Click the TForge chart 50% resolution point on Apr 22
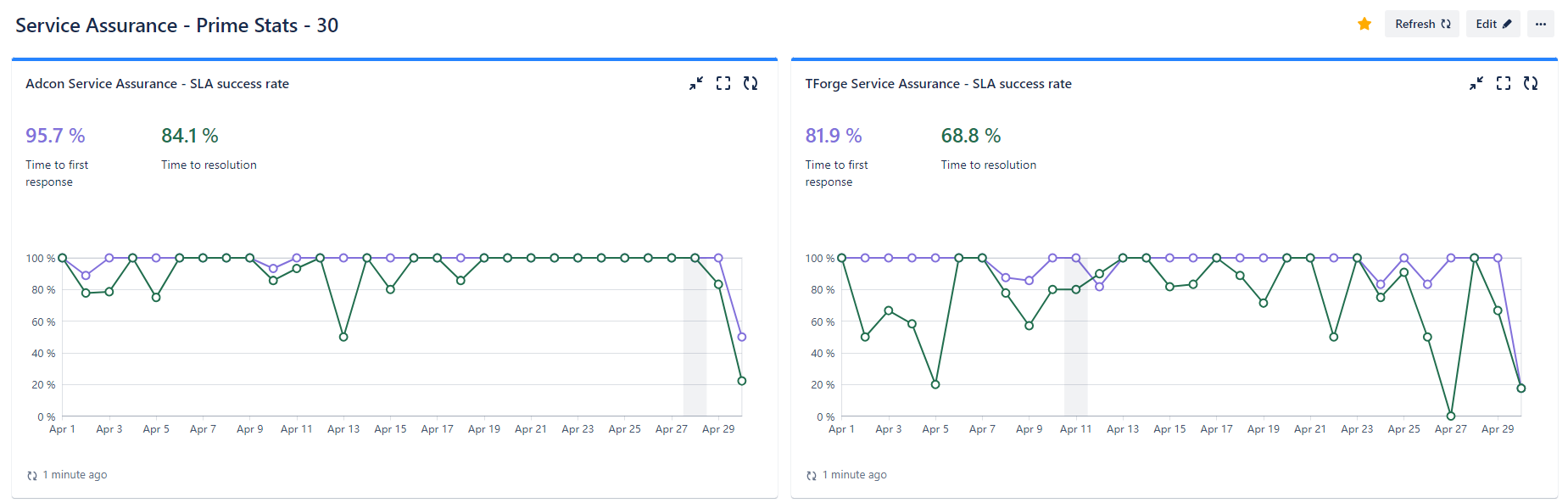The image size is (1568, 503). [x=1334, y=337]
